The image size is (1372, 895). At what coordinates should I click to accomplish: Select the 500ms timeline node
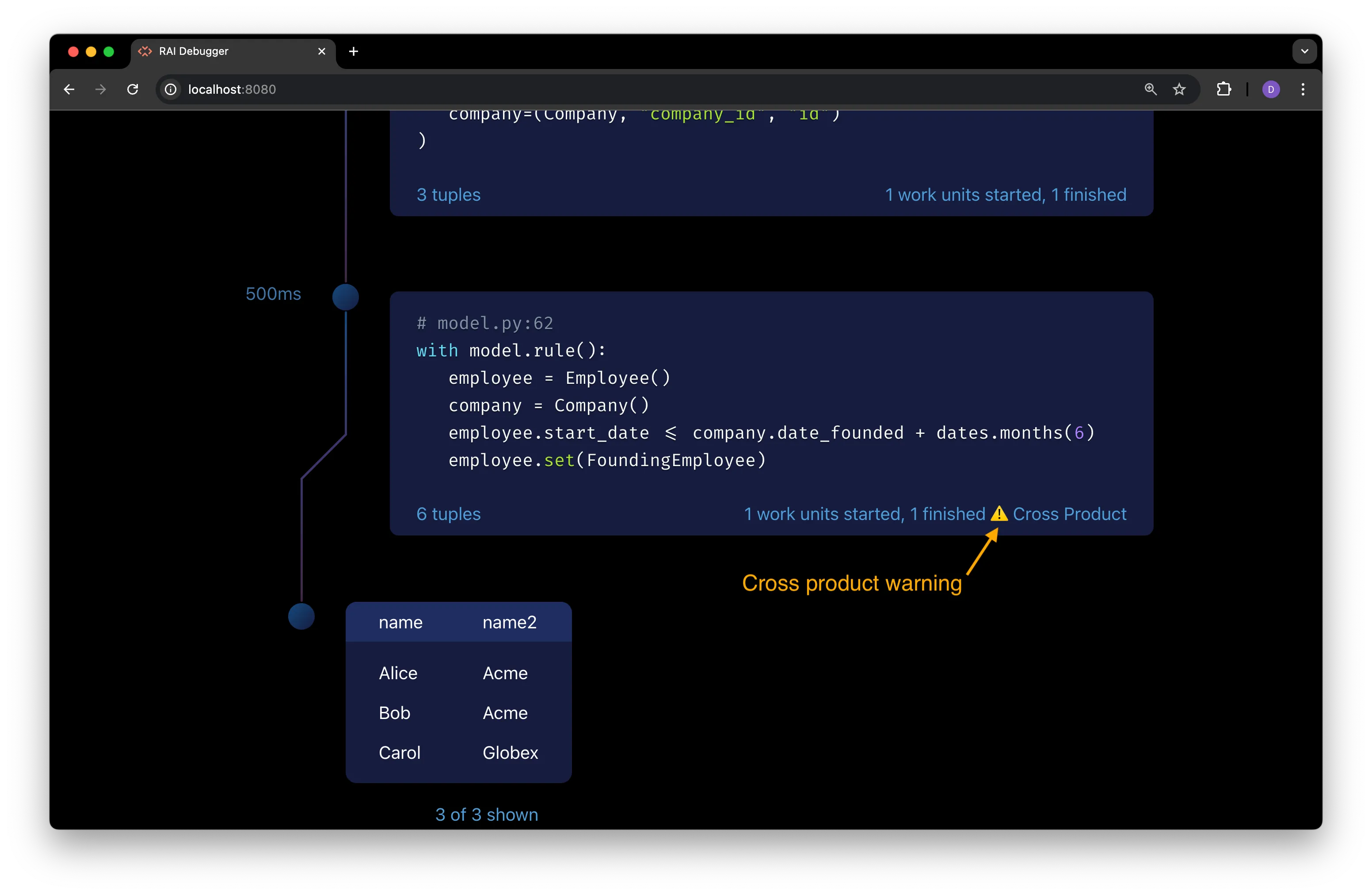(x=345, y=297)
